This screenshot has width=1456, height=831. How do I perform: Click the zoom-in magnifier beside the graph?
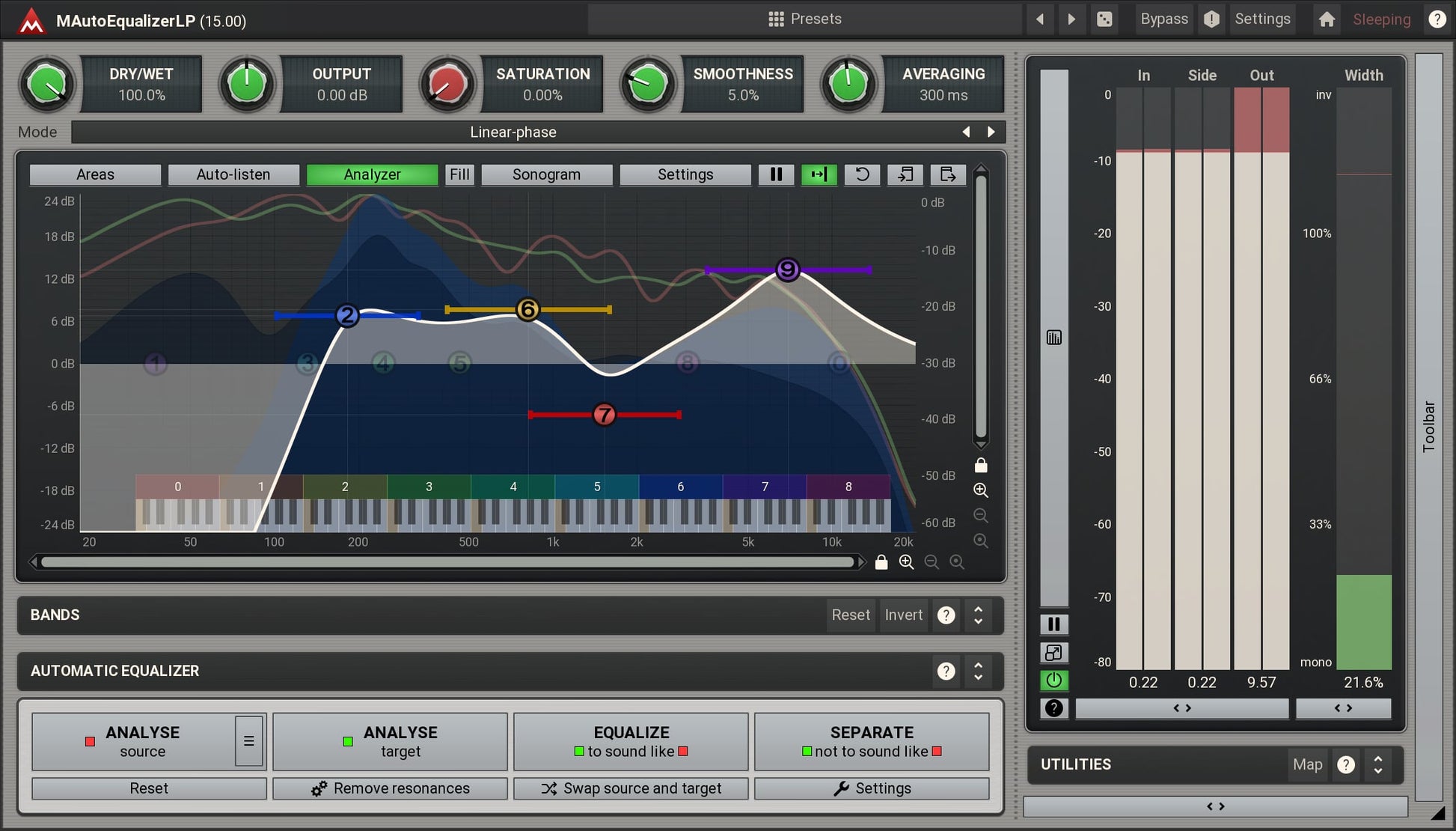pyautogui.click(x=981, y=490)
